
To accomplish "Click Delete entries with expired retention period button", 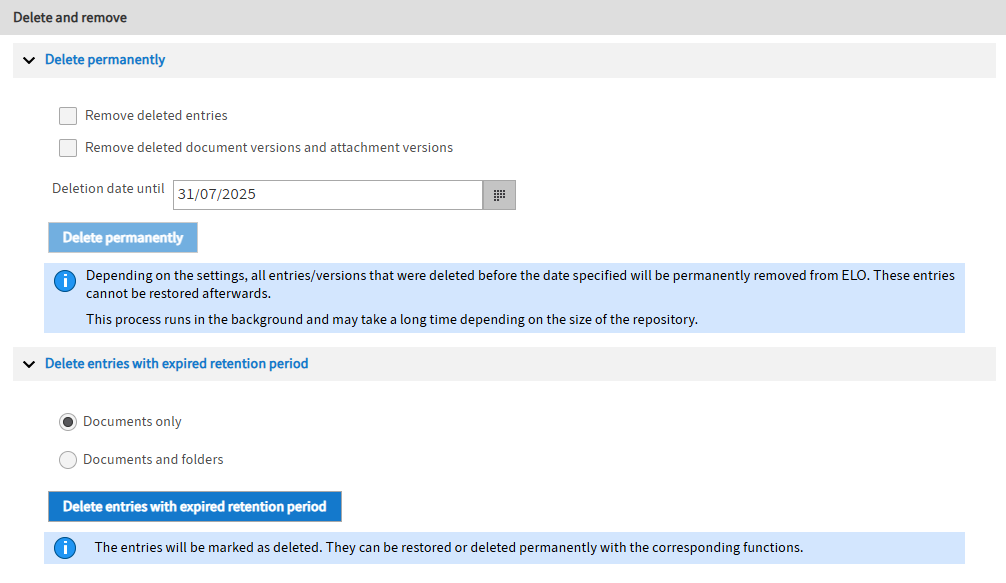I will 194,507.
